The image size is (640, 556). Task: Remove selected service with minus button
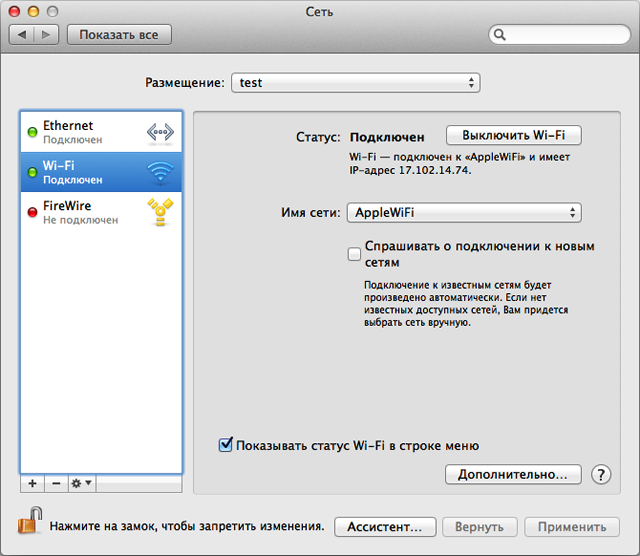click(56, 483)
